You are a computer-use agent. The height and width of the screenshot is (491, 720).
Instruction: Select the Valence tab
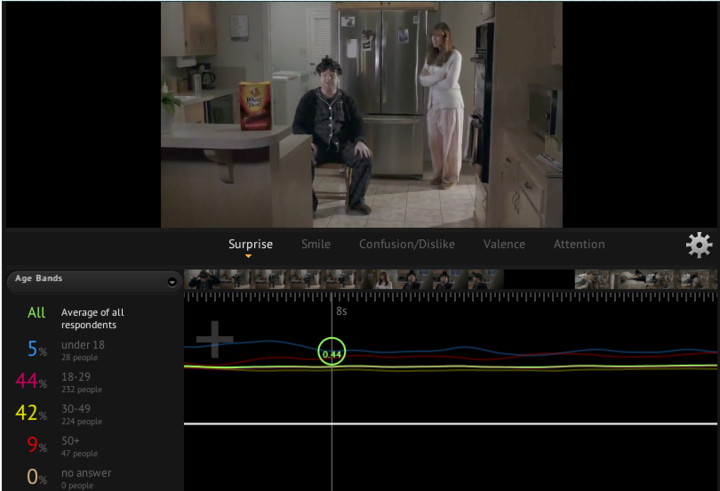click(504, 244)
